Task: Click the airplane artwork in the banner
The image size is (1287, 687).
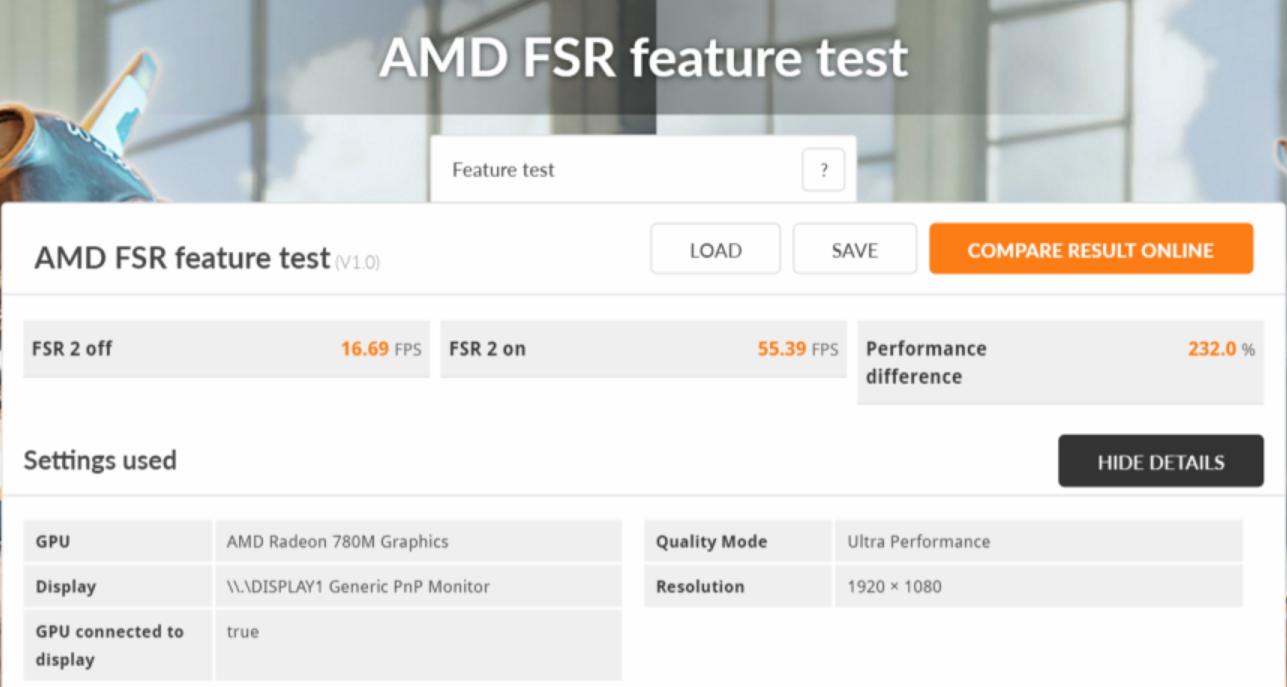Action: (70, 130)
